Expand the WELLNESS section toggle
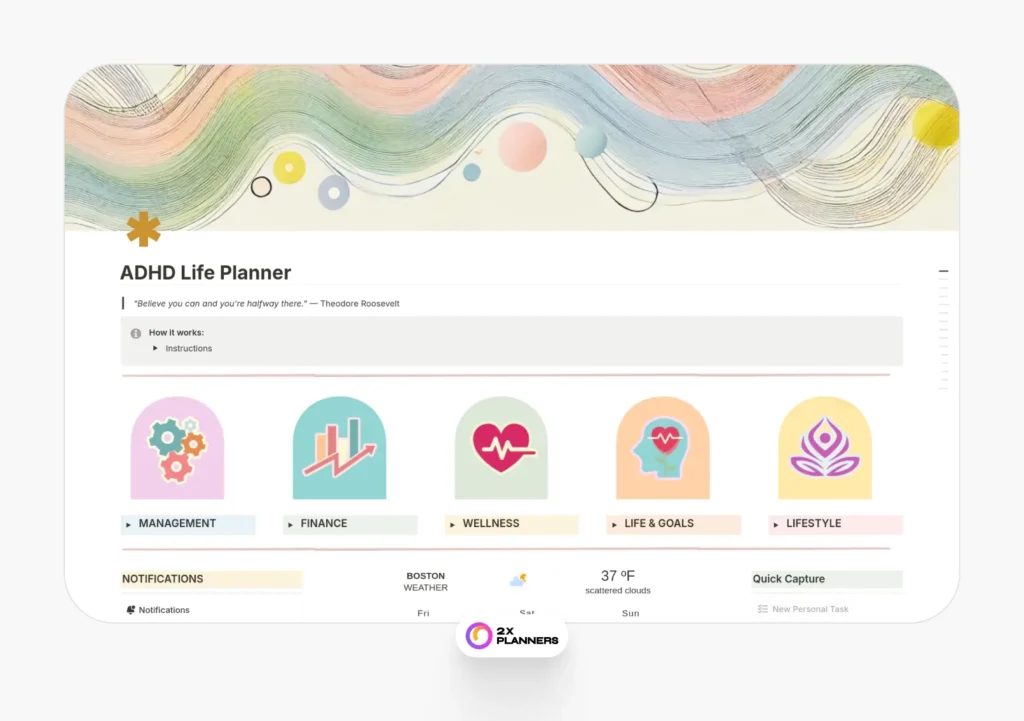Viewport: 1024px width, 721px height. 453,524
